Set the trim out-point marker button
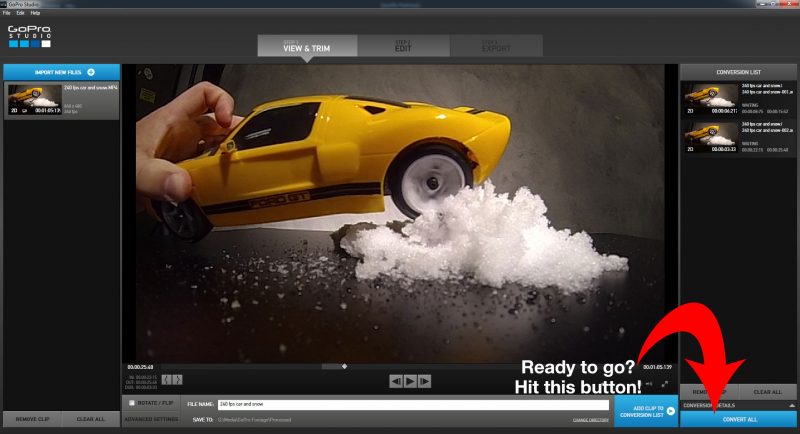The image size is (800, 434). click(x=177, y=380)
